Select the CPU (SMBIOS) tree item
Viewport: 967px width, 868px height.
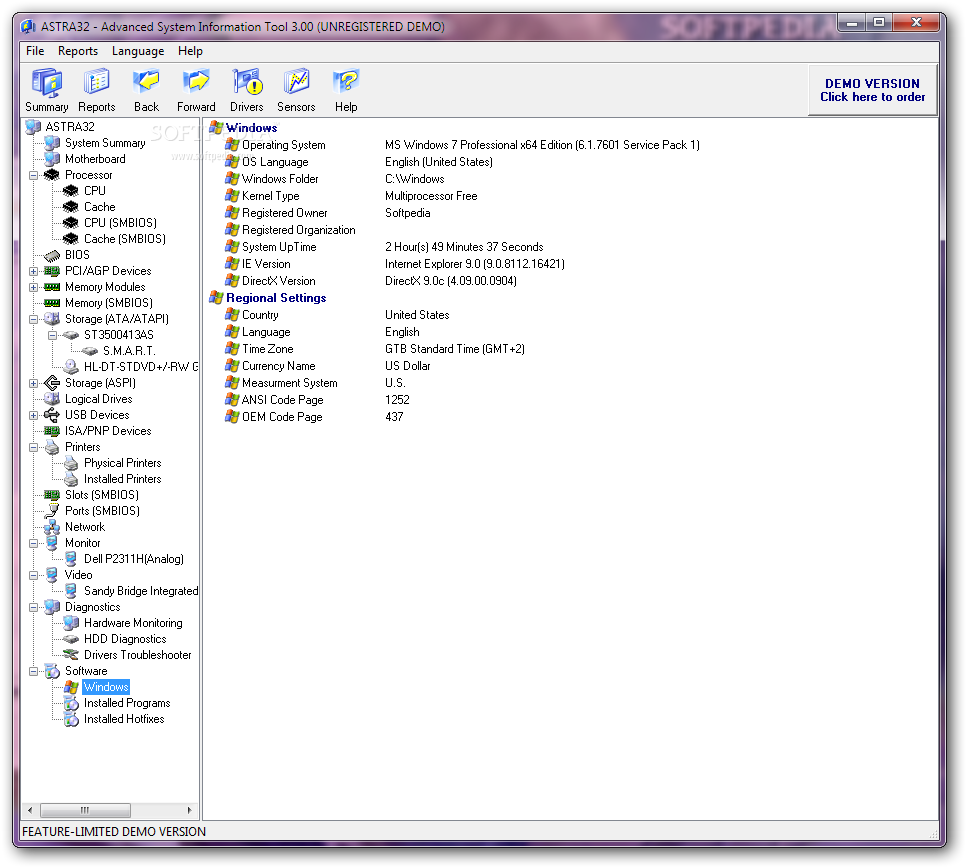coord(120,223)
